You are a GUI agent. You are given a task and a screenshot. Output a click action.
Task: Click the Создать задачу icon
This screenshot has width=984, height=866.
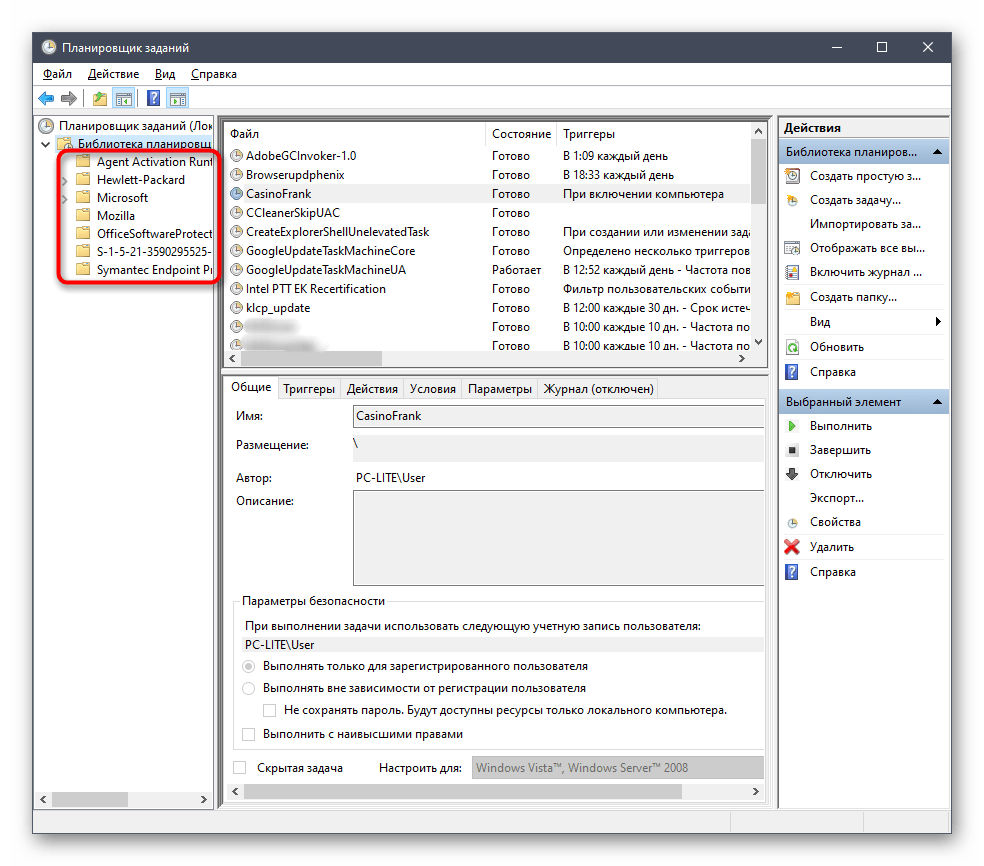793,200
